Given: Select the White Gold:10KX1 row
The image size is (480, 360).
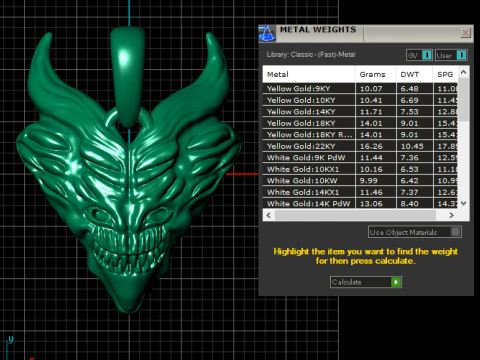Looking at the screenshot, I should point(360,169).
